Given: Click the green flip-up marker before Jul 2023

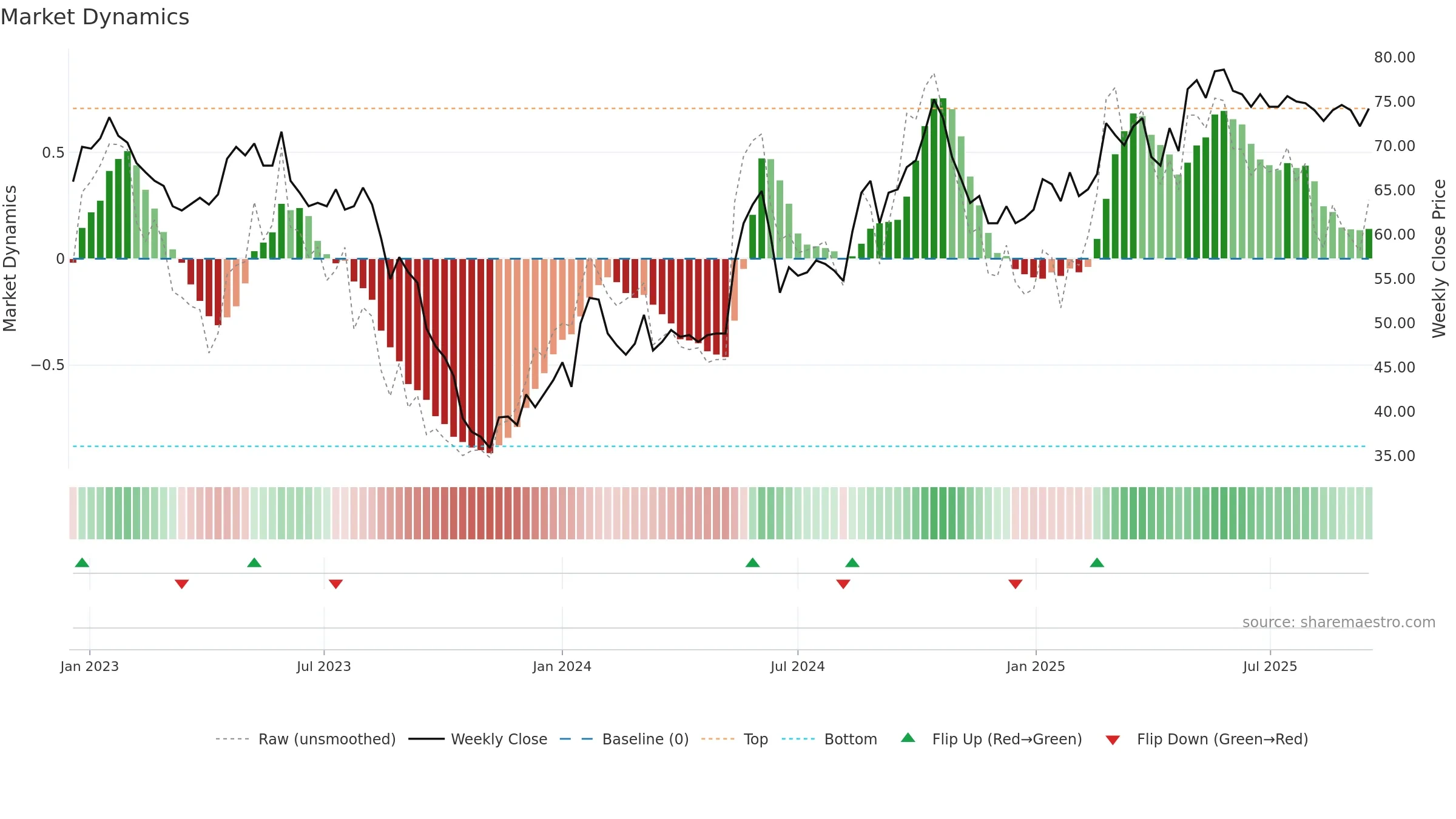Looking at the screenshot, I should click(x=254, y=562).
